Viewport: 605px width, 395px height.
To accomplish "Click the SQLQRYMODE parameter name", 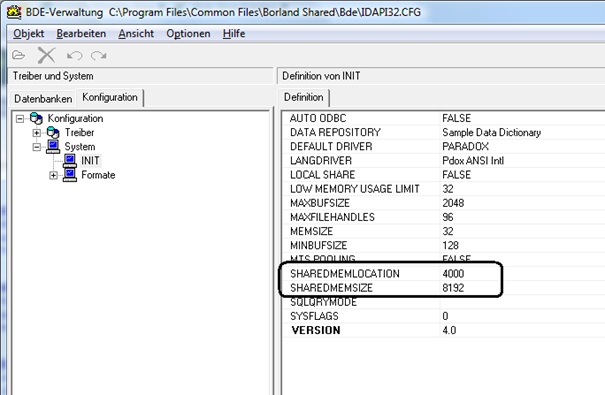I will coord(323,302).
